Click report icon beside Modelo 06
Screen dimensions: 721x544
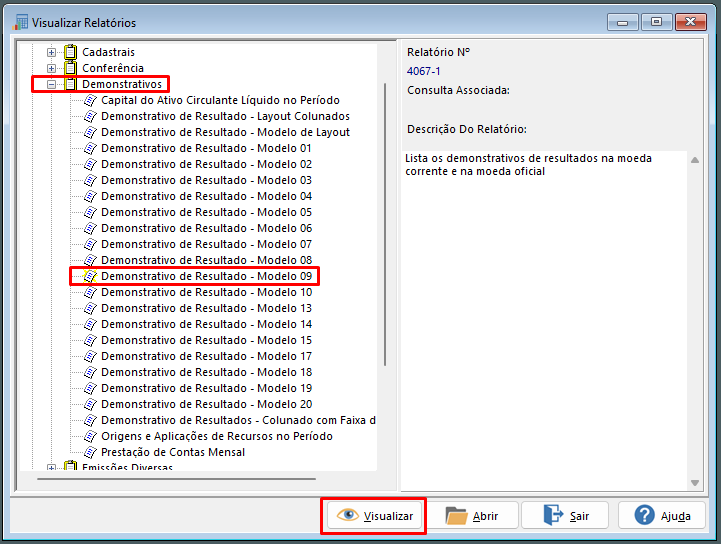[x=91, y=229]
